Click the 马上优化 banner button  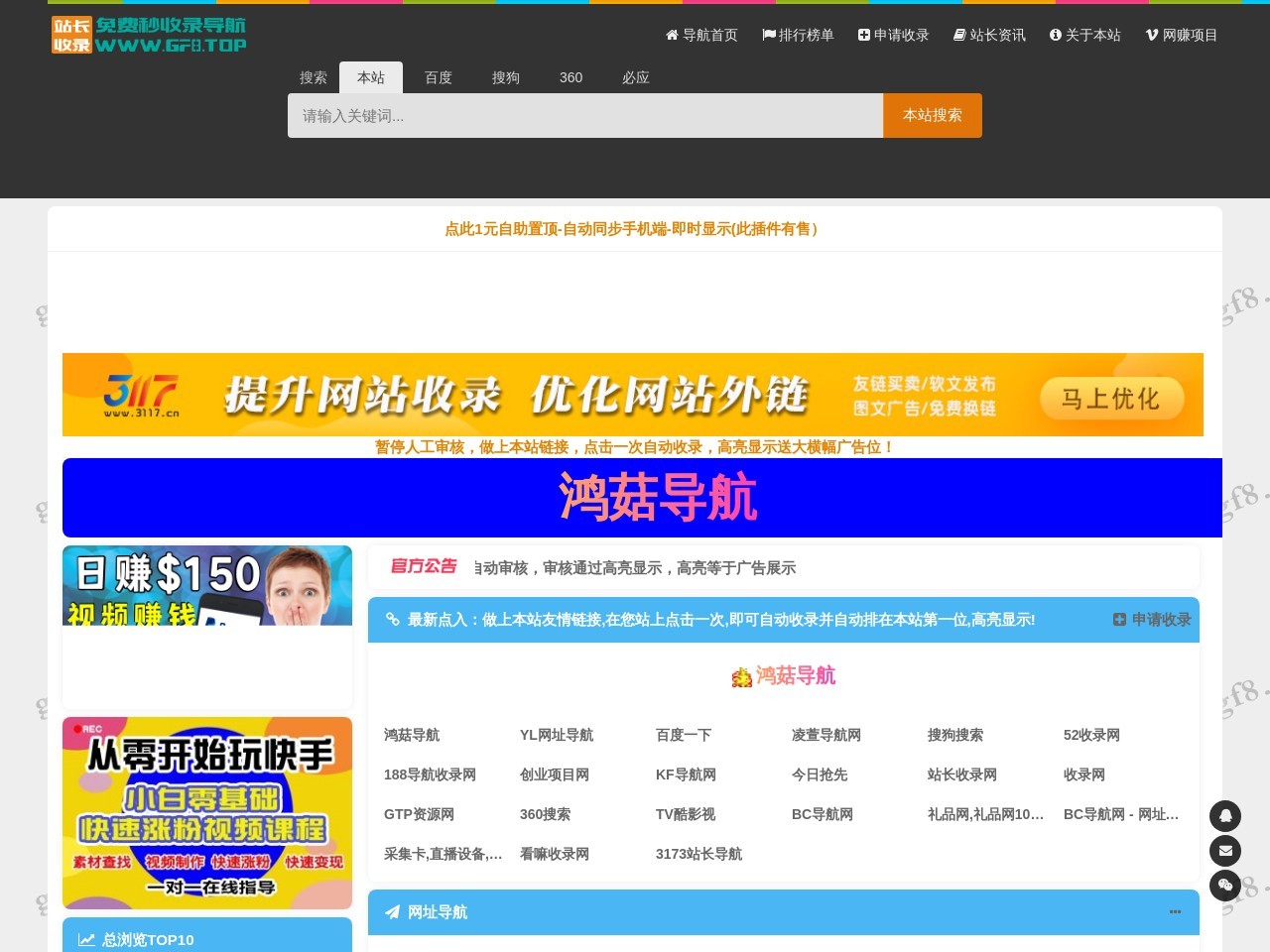click(1110, 398)
